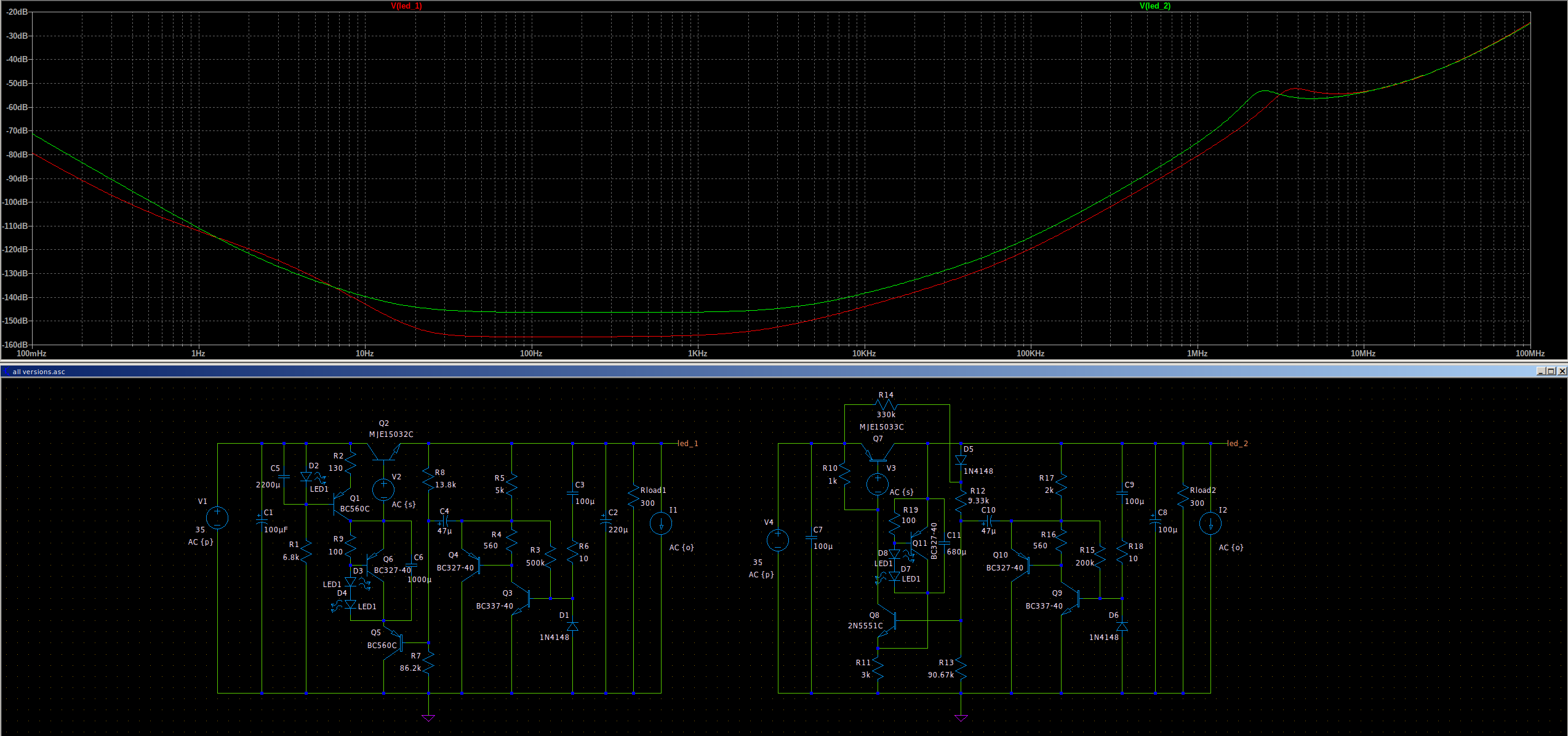Select the I2 current source symbol
The image size is (1568, 736).
coord(1211,524)
